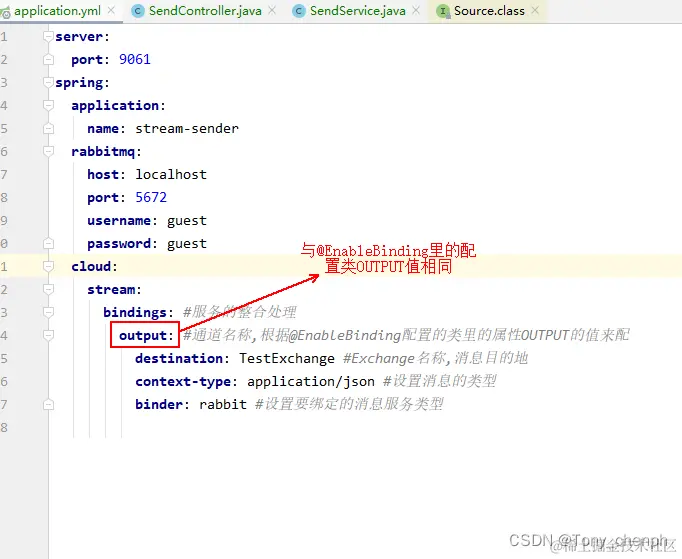Click the cloud key
The width and height of the screenshot is (682, 559).
(91, 267)
